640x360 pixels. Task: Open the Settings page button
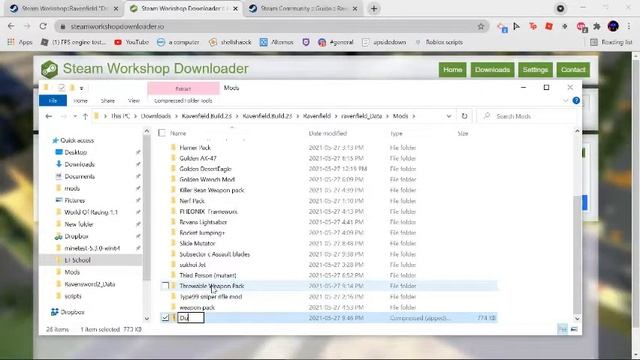pyautogui.click(x=535, y=70)
